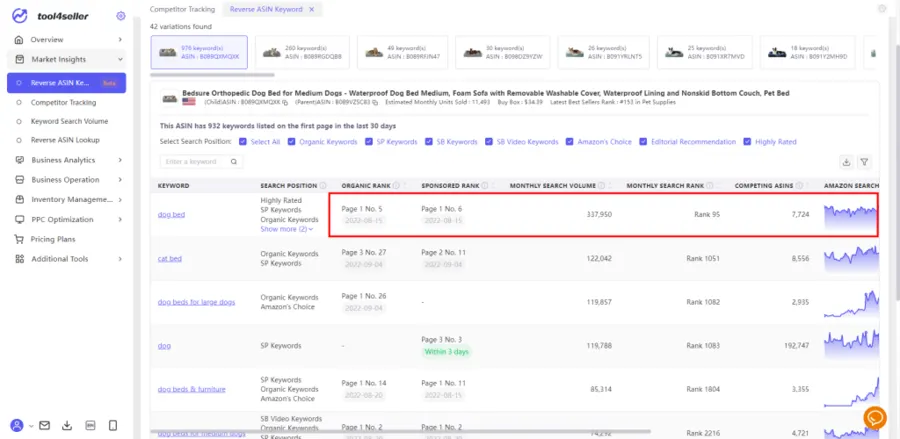Uncheck Highly Rated filter
Viewport: 900px width, 439px height.
tap(747, 142)
